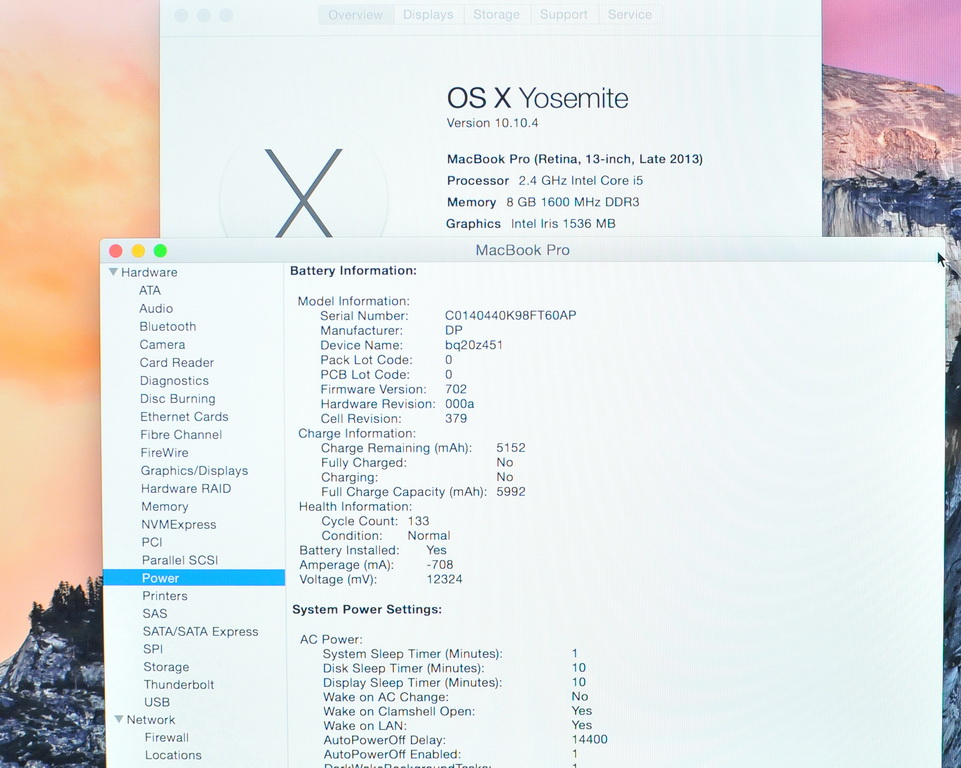The height and width of the screenshot is (768, 961).
Task: Click Voltage value 12324
Action: pyautogui.click(x=444, y=579)
